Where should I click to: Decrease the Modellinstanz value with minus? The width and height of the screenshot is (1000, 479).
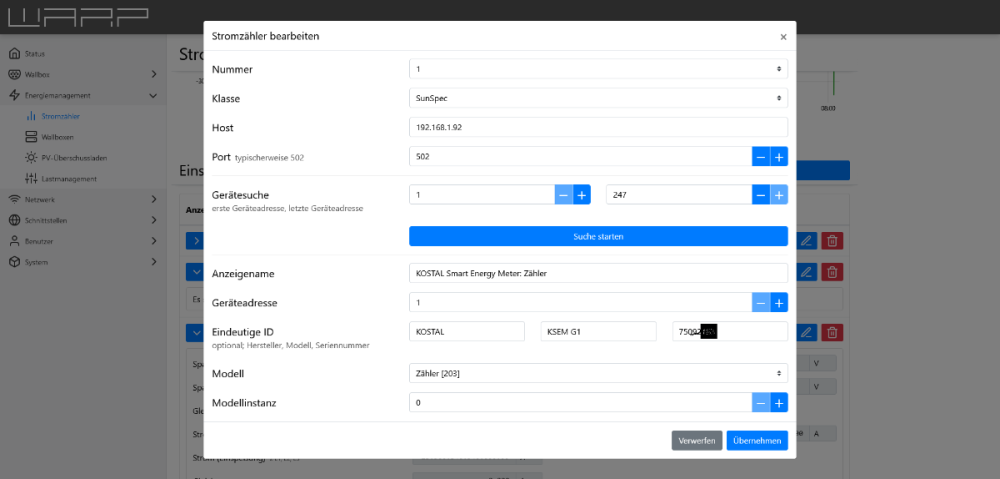pyautogui.click(x=761, y=402)
